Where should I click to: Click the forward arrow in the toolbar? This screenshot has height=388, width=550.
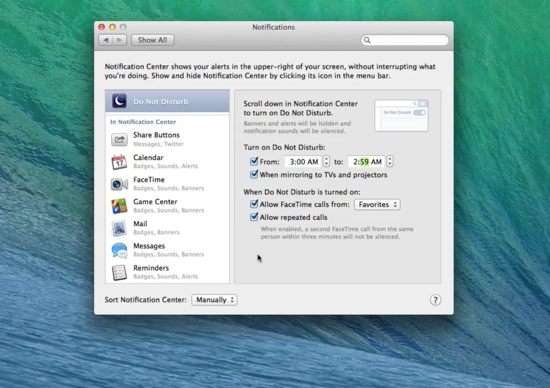[119, 40]
